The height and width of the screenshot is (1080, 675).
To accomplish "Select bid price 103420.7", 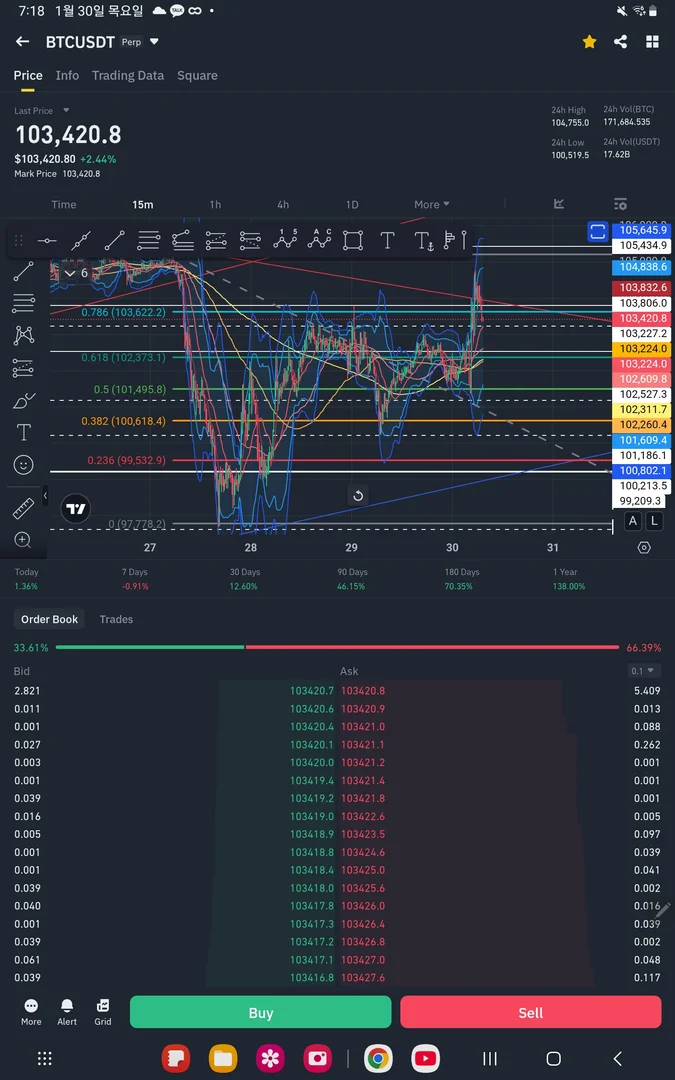I will tap(311, 691).
